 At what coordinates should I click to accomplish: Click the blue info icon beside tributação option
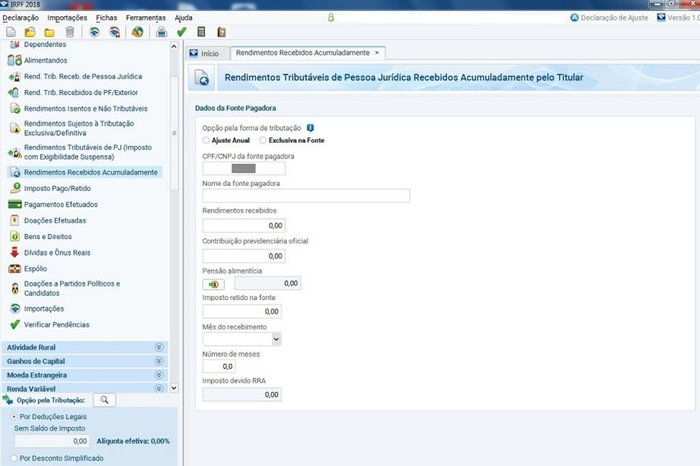click(x=310, y=128)
